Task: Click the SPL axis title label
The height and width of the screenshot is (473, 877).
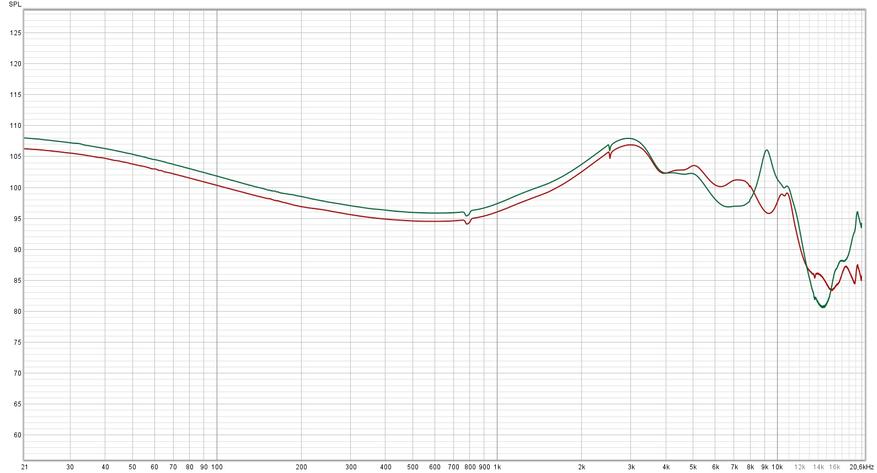Action: click(15, 4)
